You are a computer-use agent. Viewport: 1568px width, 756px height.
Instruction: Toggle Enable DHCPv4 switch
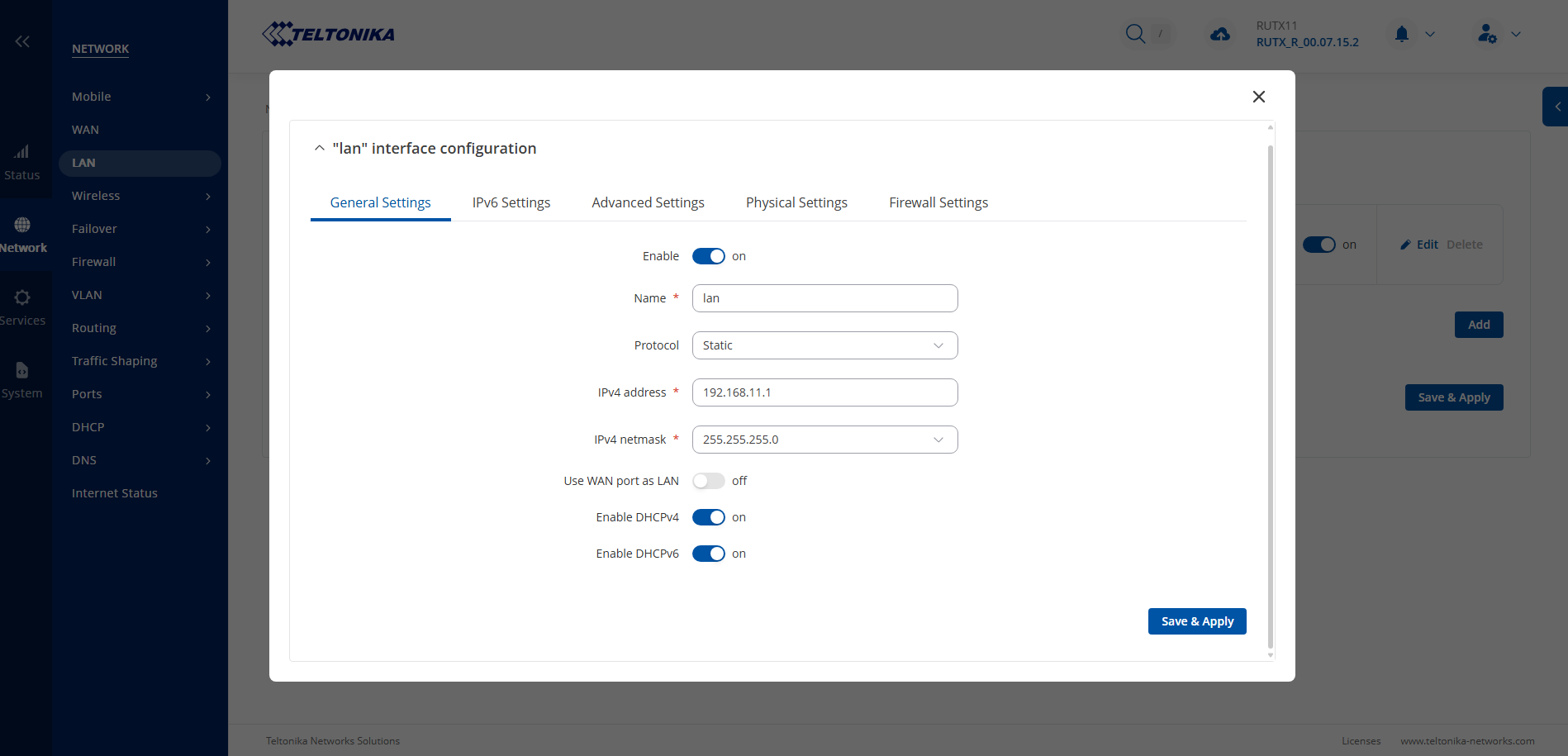(708, 517)
